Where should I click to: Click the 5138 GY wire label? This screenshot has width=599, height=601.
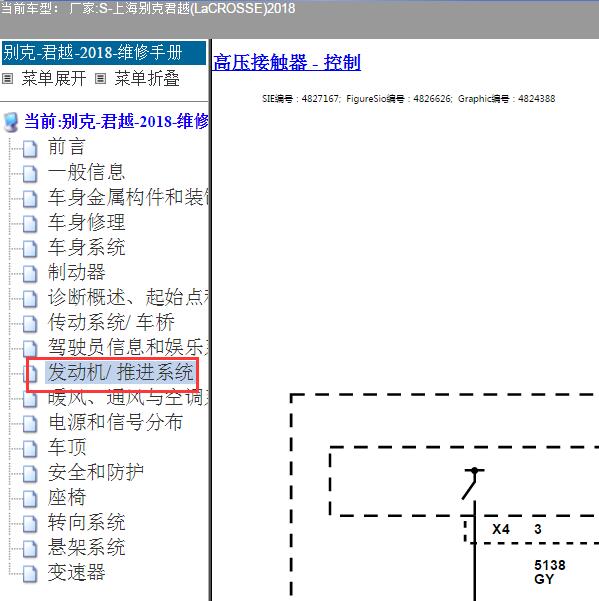550,571
